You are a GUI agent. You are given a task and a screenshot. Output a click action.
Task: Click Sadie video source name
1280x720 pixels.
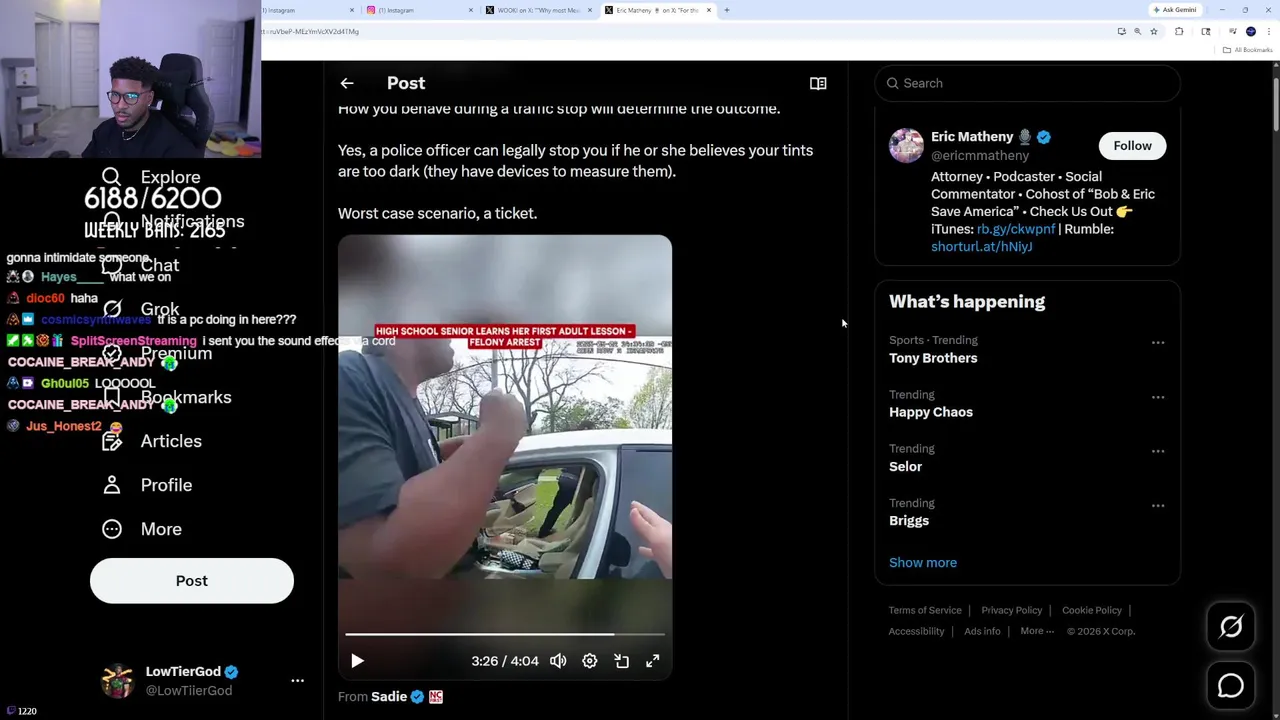389,696
